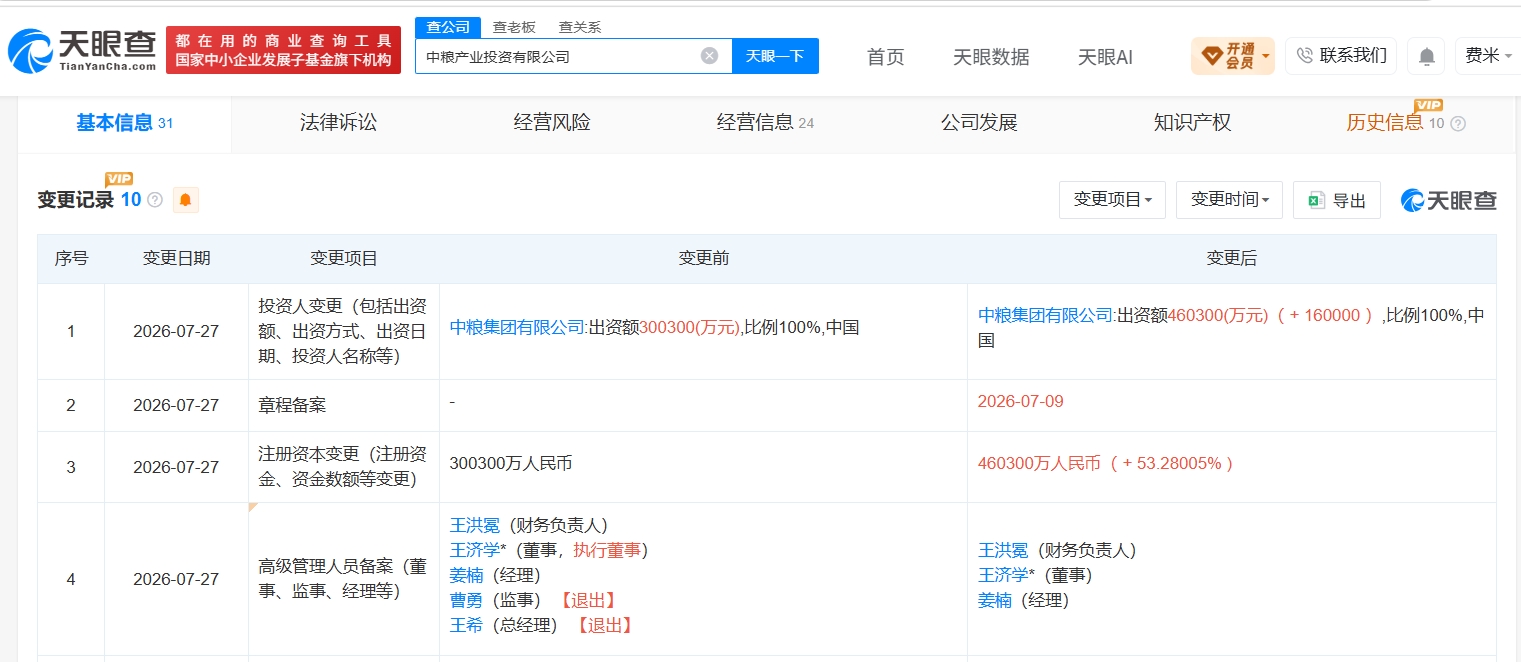Switch to the 经营风险 tab
The width and height of the screenshot is (1521, 662).
click(x=552, y=123)
